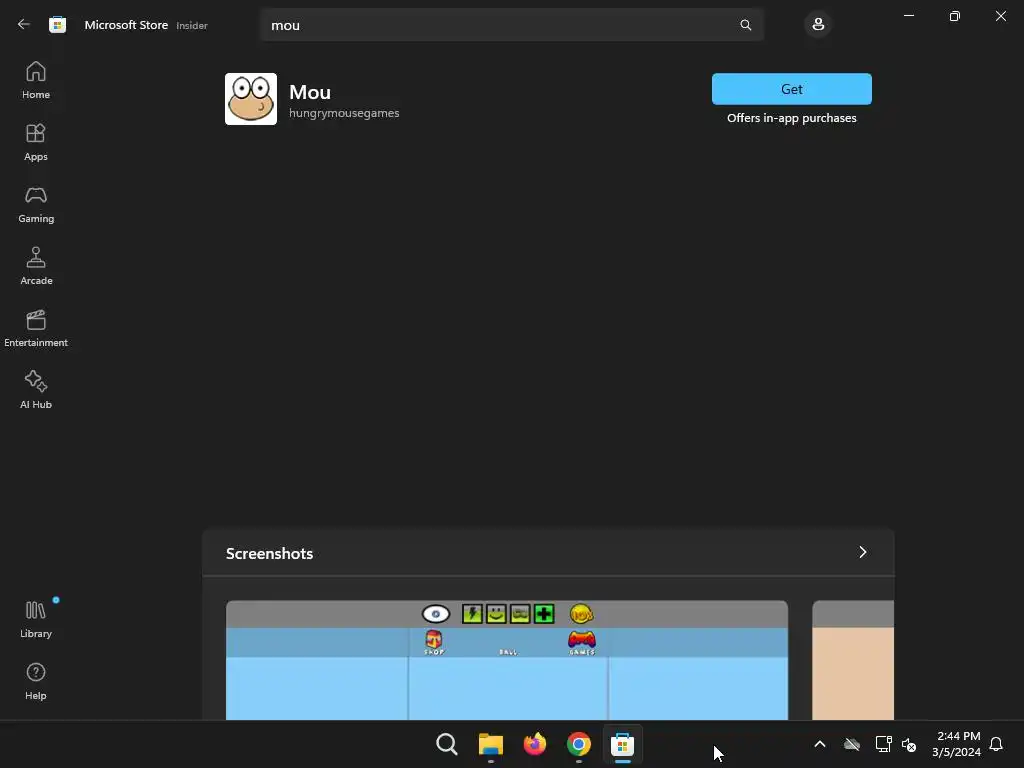This screenshot has width=1024, height=768.
Task: Launch Google Chrome from taskbar
Action: click(579, 744)
